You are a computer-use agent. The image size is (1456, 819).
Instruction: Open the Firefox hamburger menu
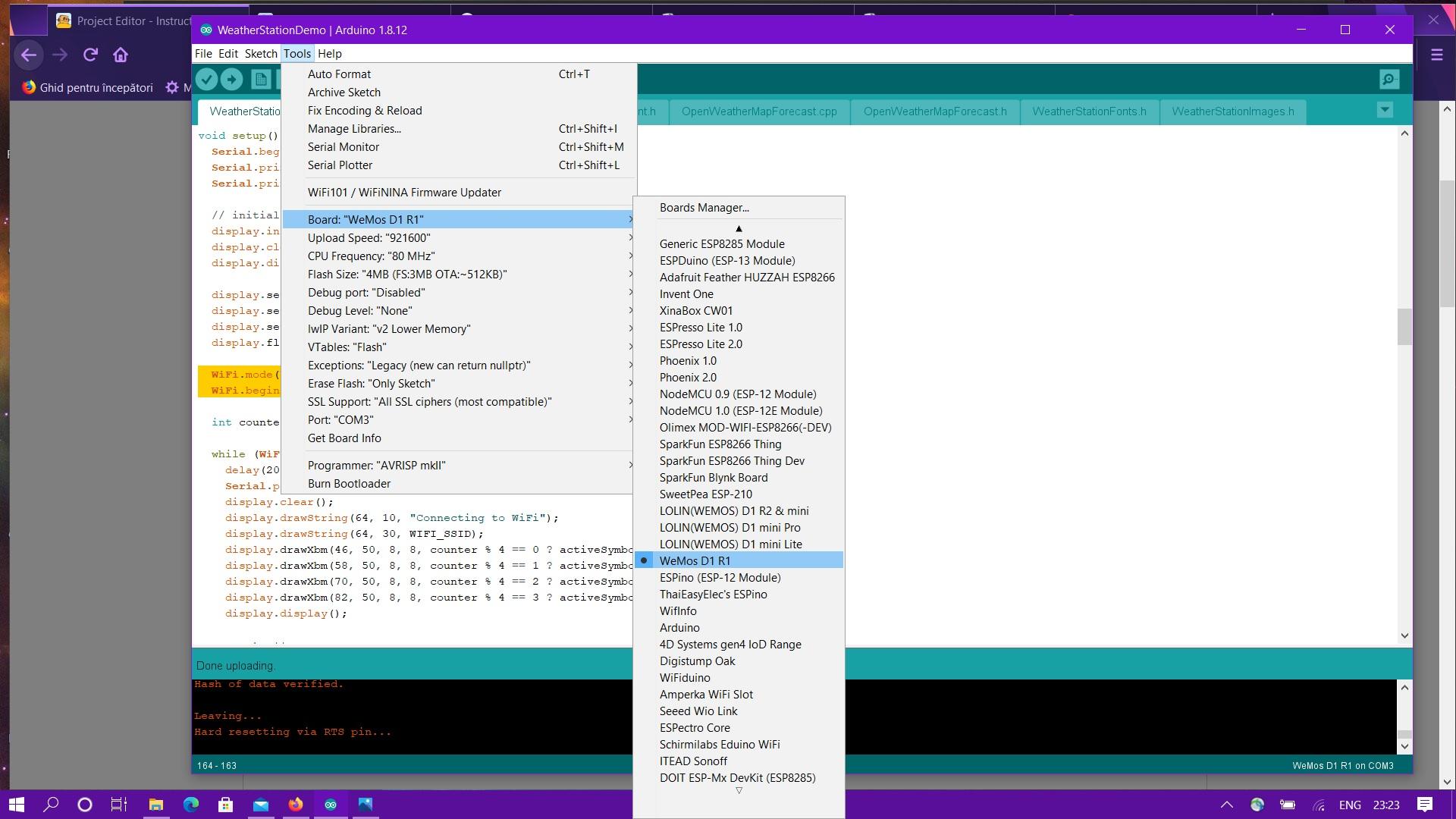click(1436, 55)
